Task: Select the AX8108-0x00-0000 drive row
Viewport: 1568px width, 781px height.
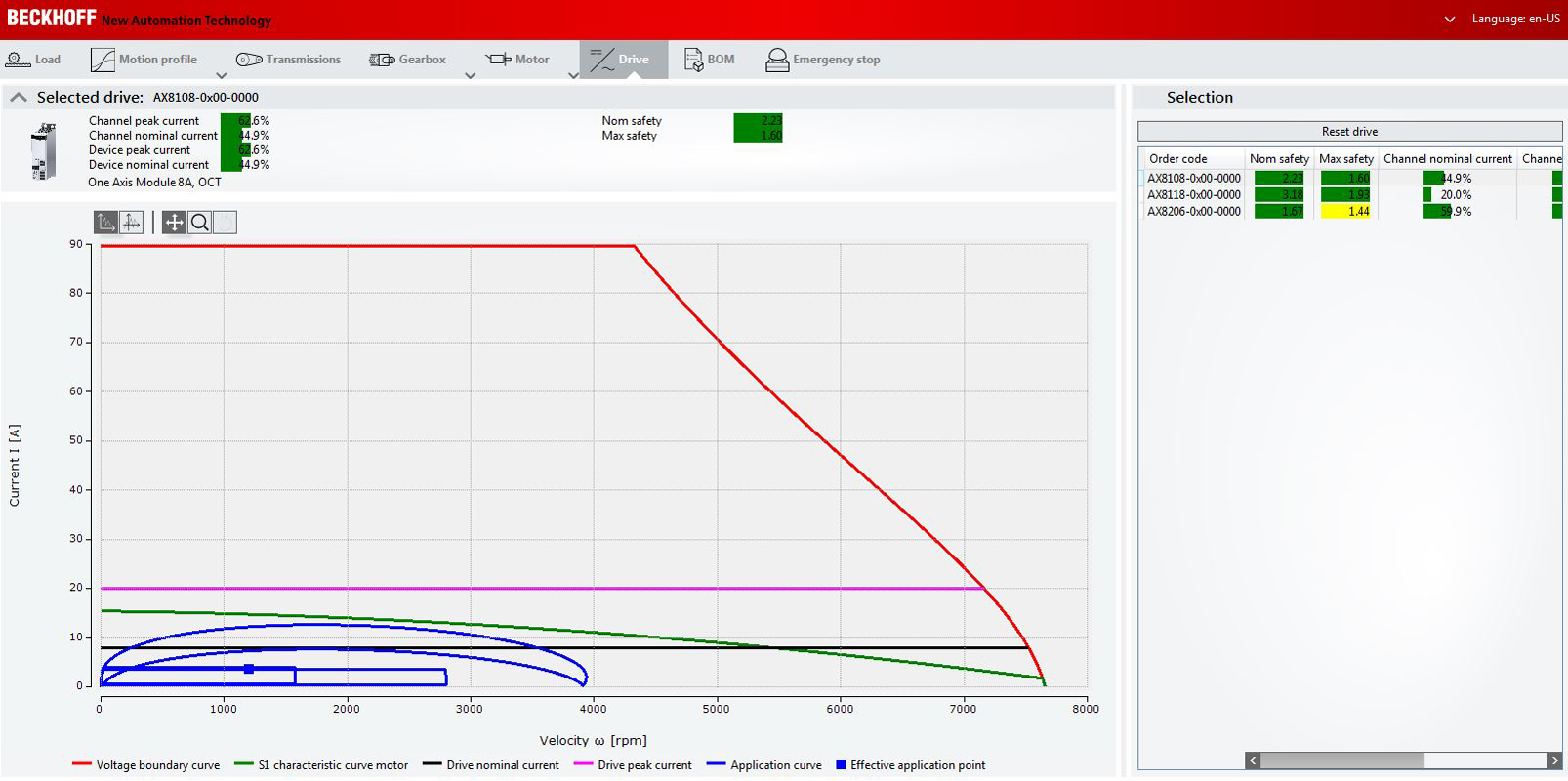Action: point(1352,178)
